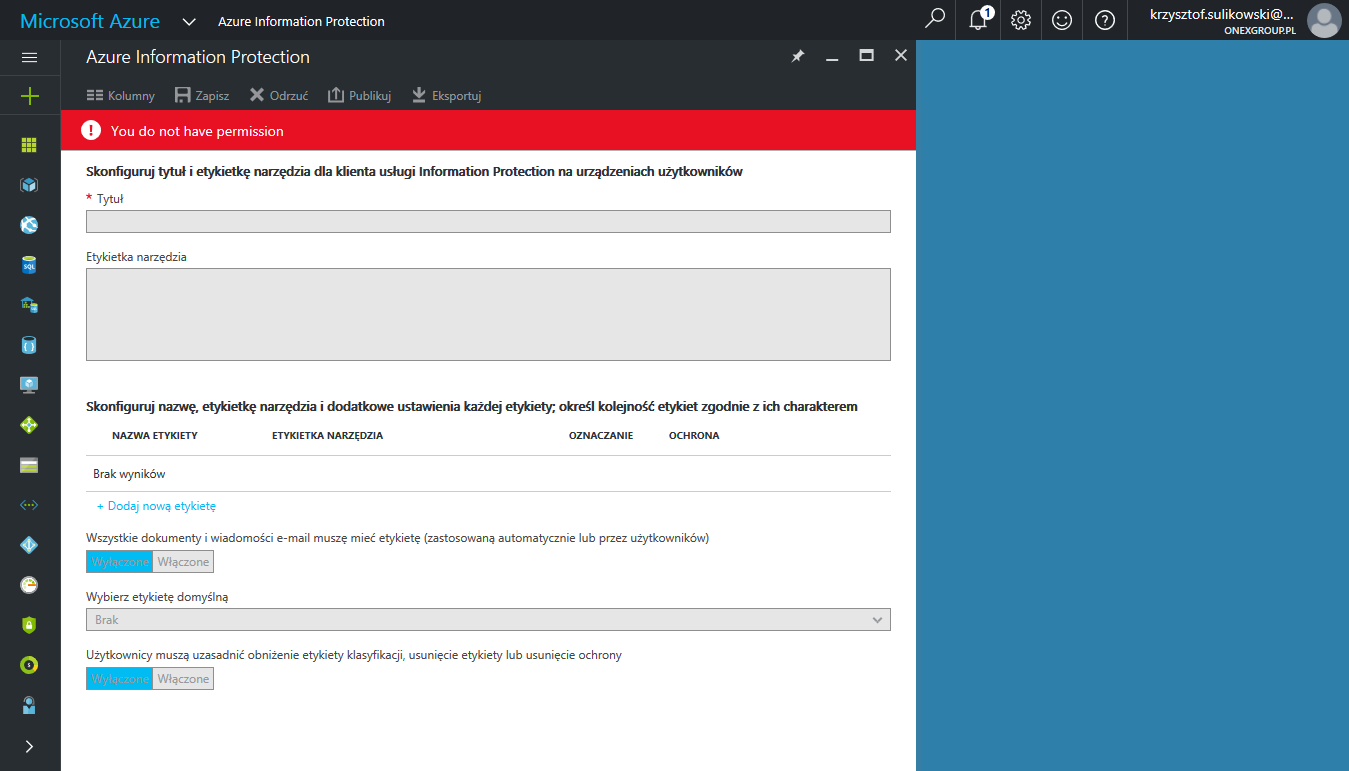The height and width of the screenshot is (771, 1349).
Task: Set justification requirement to Włączone
Action: tap(184, 679)
